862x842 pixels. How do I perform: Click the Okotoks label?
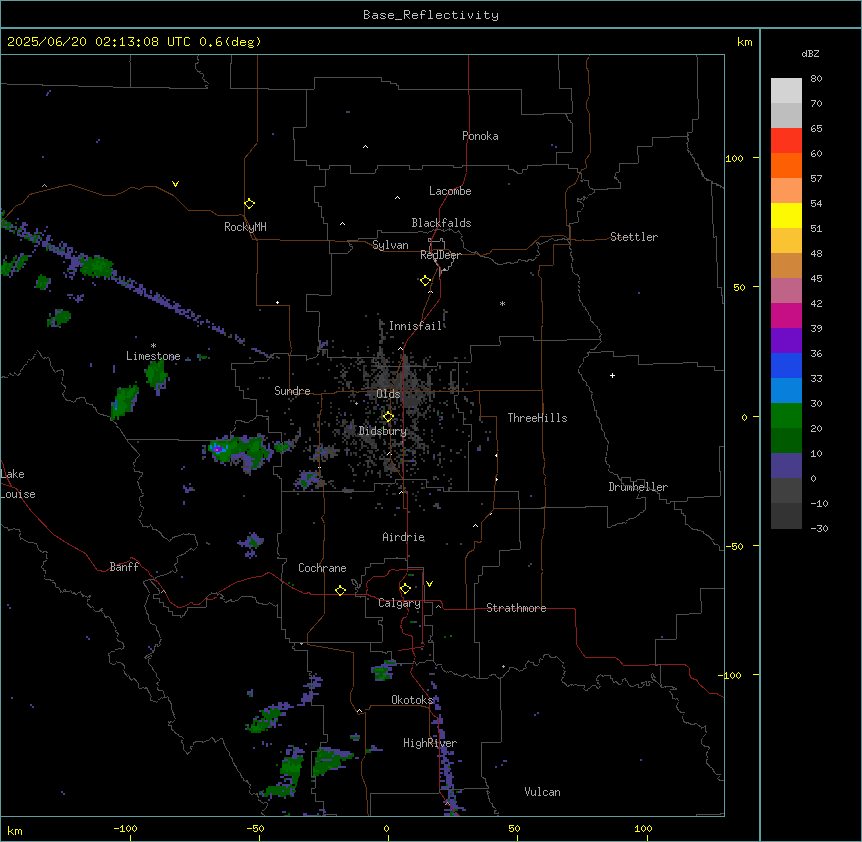coord(412,700)
